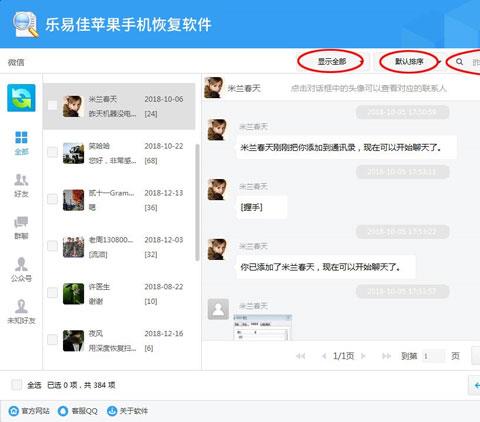Go to previous page arrow
This screenshot has height=422, width=480.
click(x=324, y=356)
